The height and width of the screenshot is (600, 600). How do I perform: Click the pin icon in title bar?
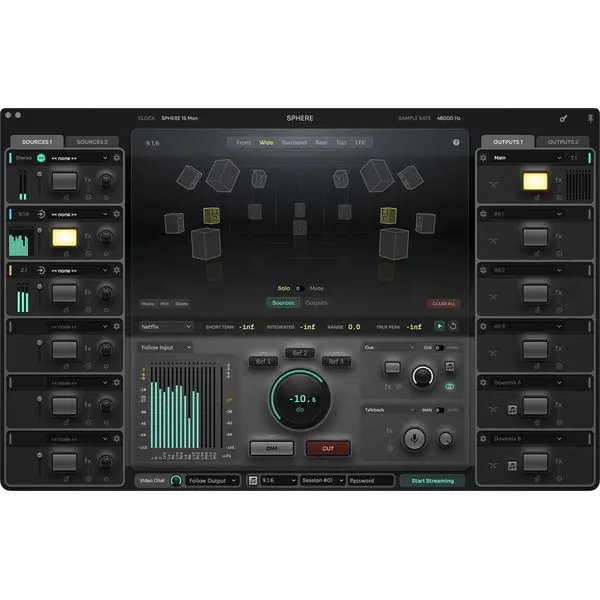click(x=590, y=118)
